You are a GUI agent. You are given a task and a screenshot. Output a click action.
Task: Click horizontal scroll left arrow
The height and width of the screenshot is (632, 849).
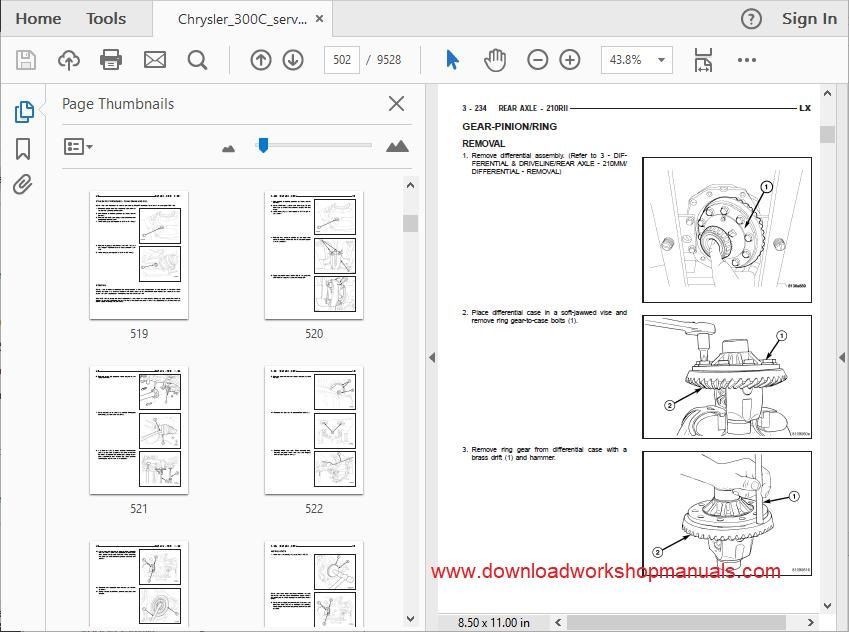(558, 622)
